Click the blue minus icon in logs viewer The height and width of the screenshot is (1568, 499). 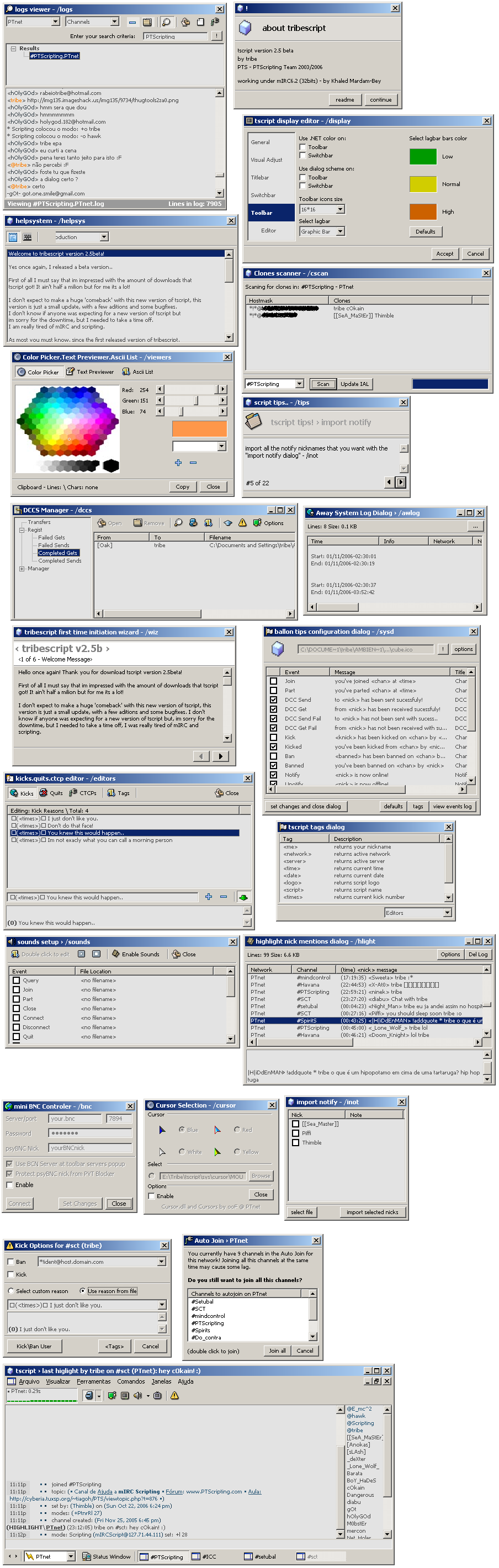[x=132, y=23]
